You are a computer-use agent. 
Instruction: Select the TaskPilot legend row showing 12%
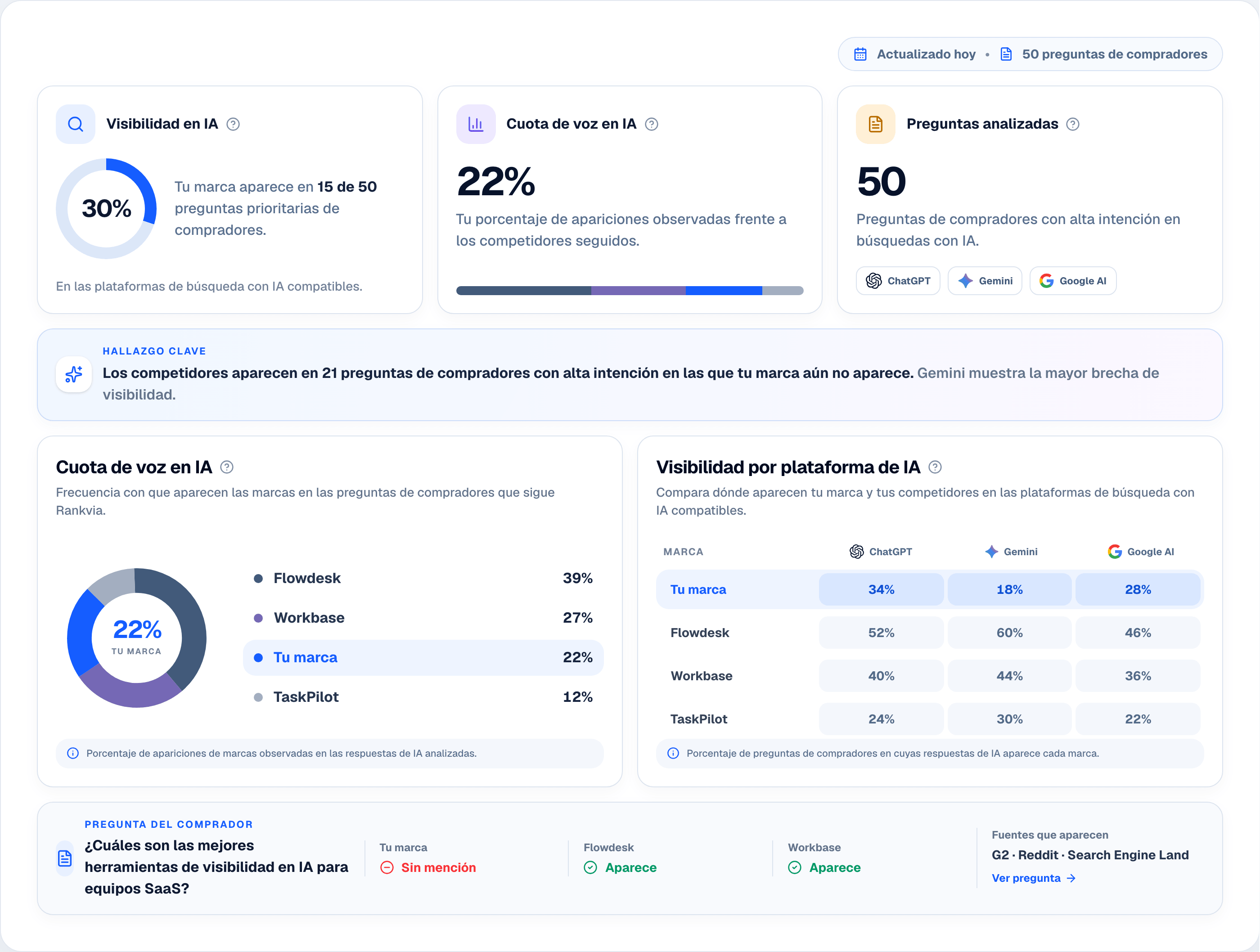[423, 697]
